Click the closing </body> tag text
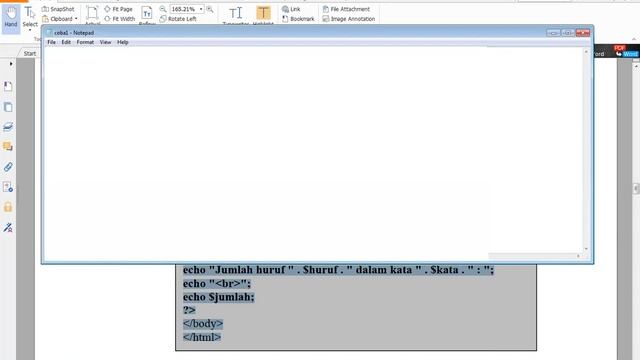Screen dimensions: 640x360 (203, 324)
